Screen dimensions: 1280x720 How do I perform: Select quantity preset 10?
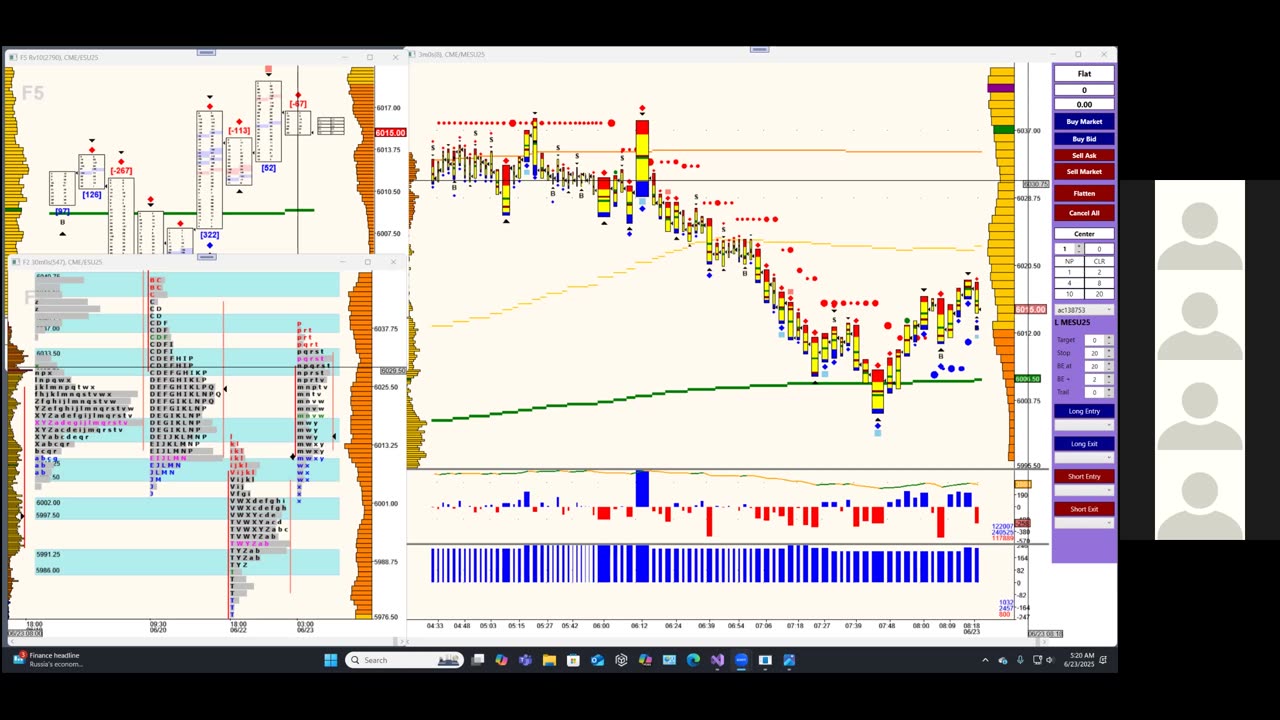[1069, 294]
